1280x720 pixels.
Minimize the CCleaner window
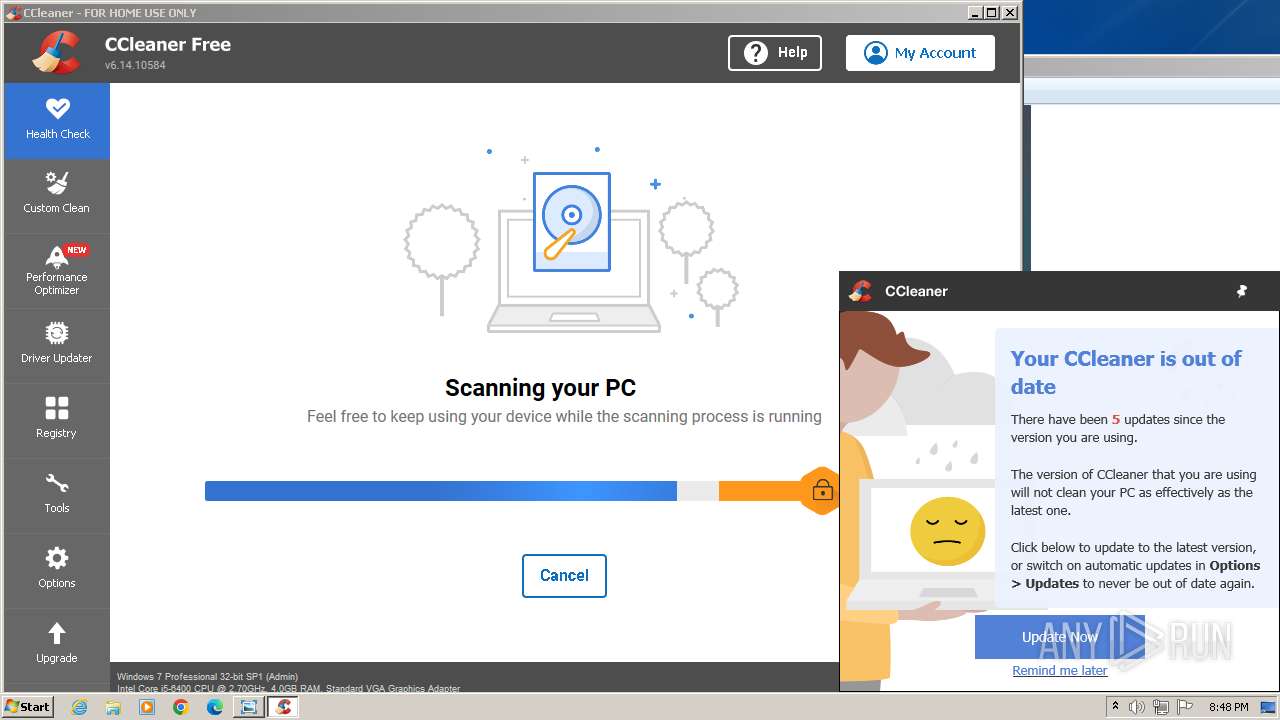coord(975,12)
